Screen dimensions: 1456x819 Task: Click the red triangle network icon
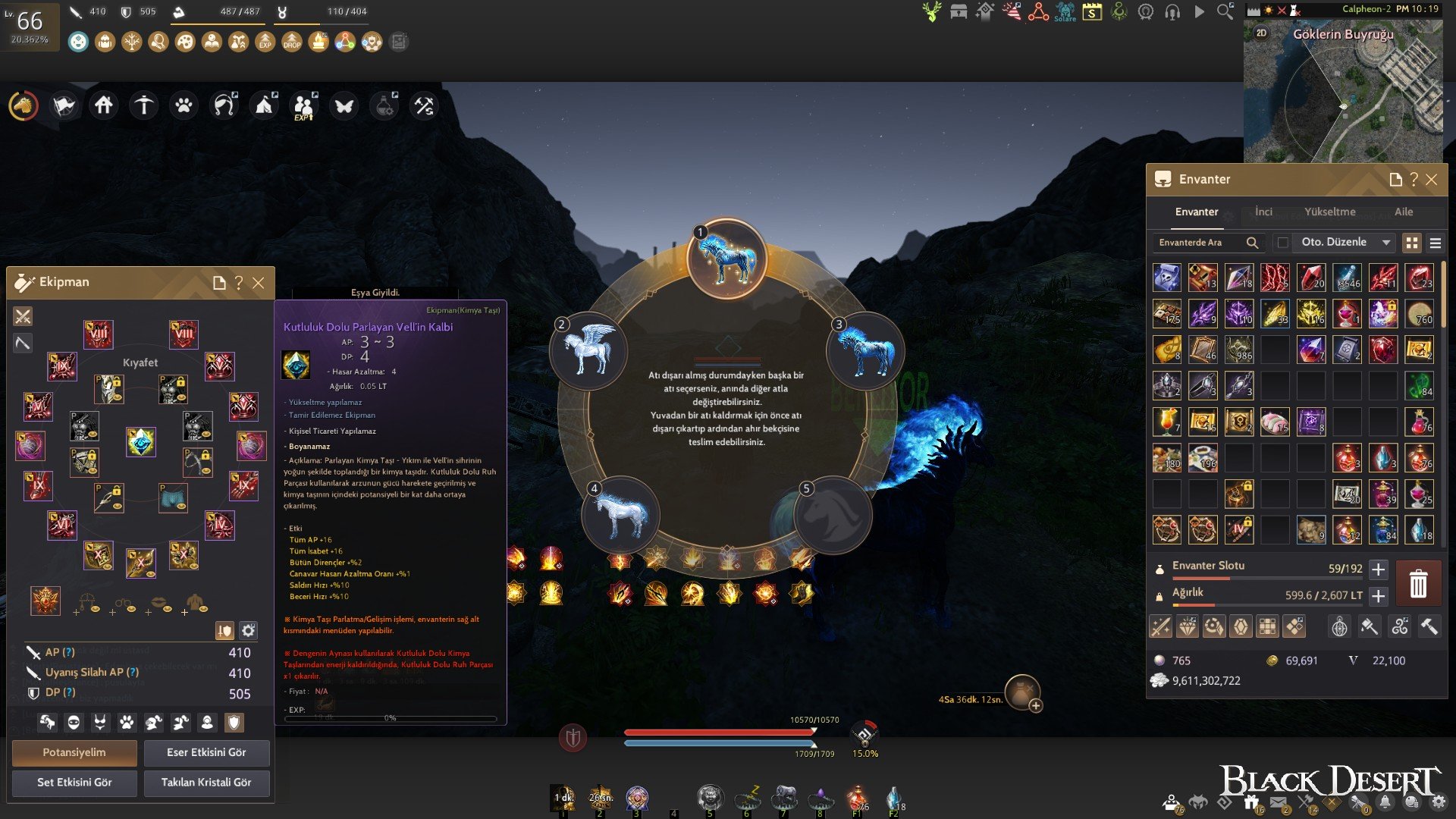[x=1038, y=11]
